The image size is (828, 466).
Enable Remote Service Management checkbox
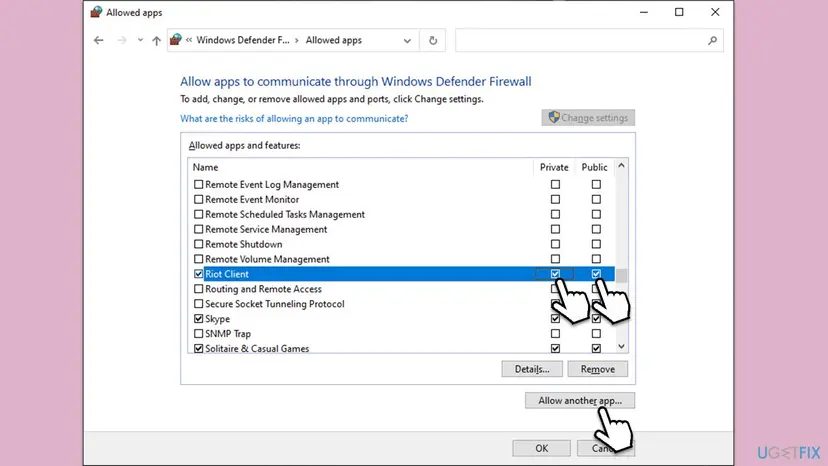tap(199, 229)
